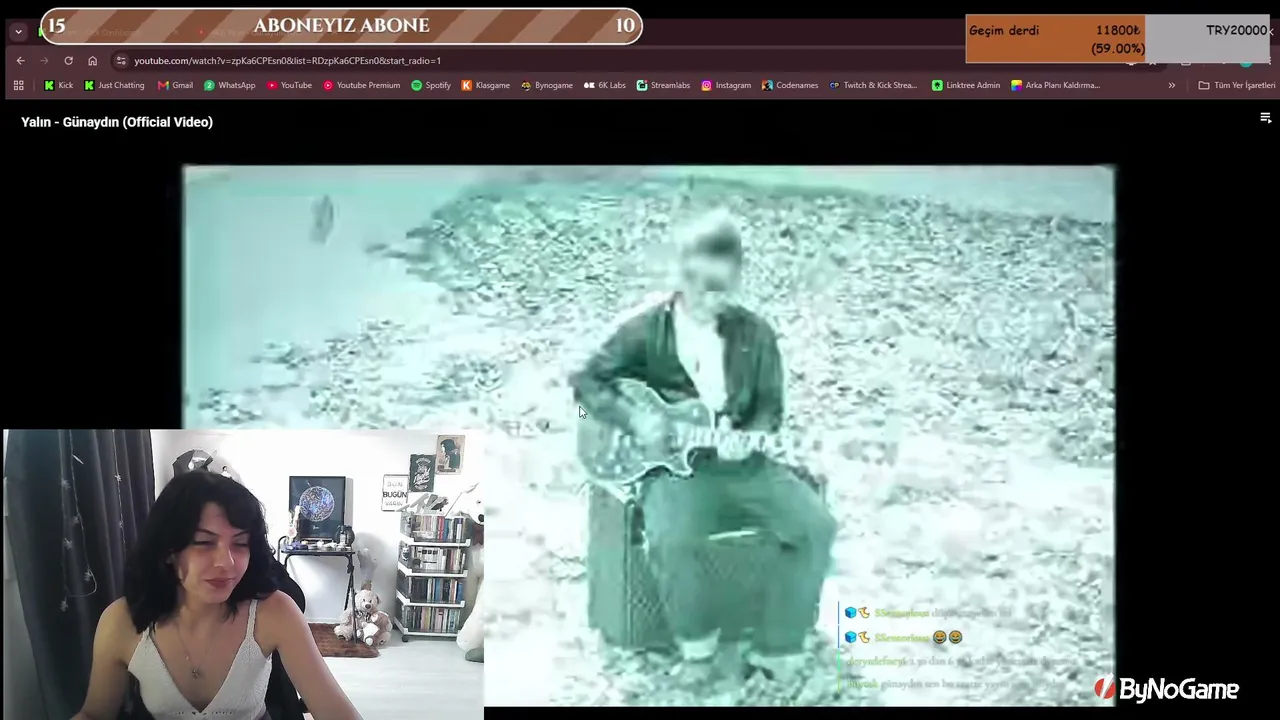The image size is (1280, 720).
Task: Open the Tüm Yer İşaretleri folder
Action: tap(1237, 86)
